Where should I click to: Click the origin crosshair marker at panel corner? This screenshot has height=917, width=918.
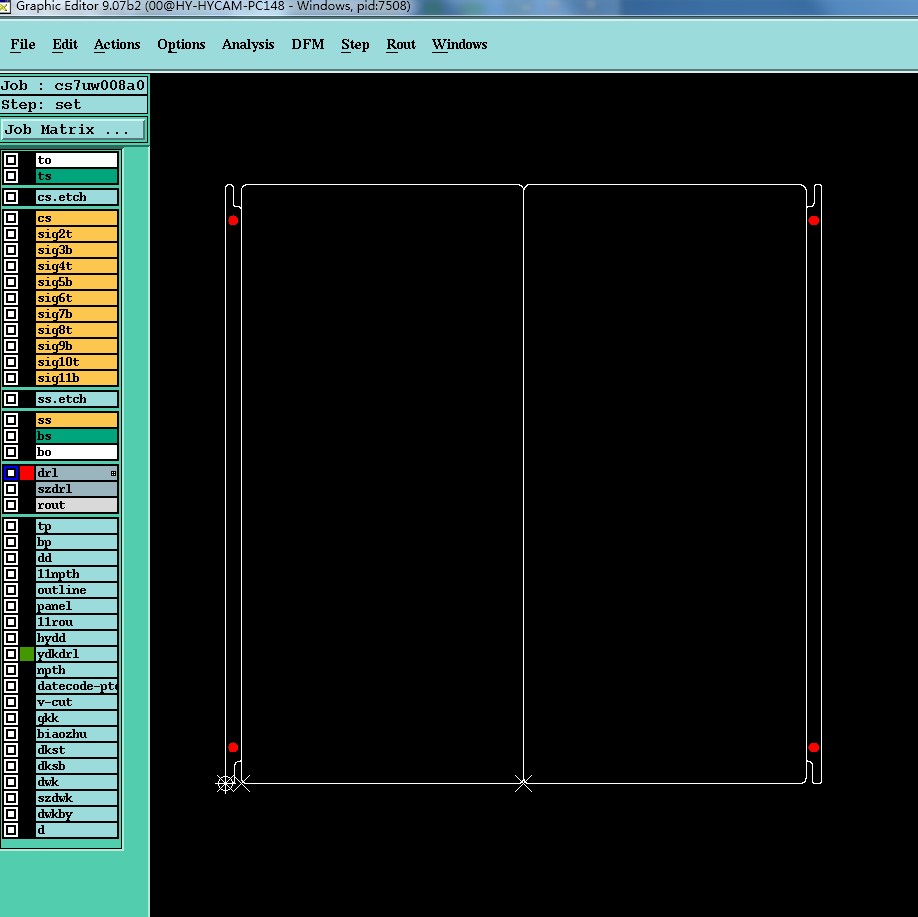pyautogui.click(x=225, y=783)
